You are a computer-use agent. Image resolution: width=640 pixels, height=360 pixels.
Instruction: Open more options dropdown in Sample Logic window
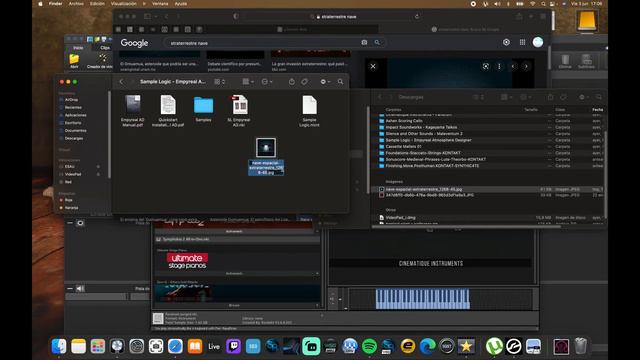pyautogui.click(x=325, y=82)
